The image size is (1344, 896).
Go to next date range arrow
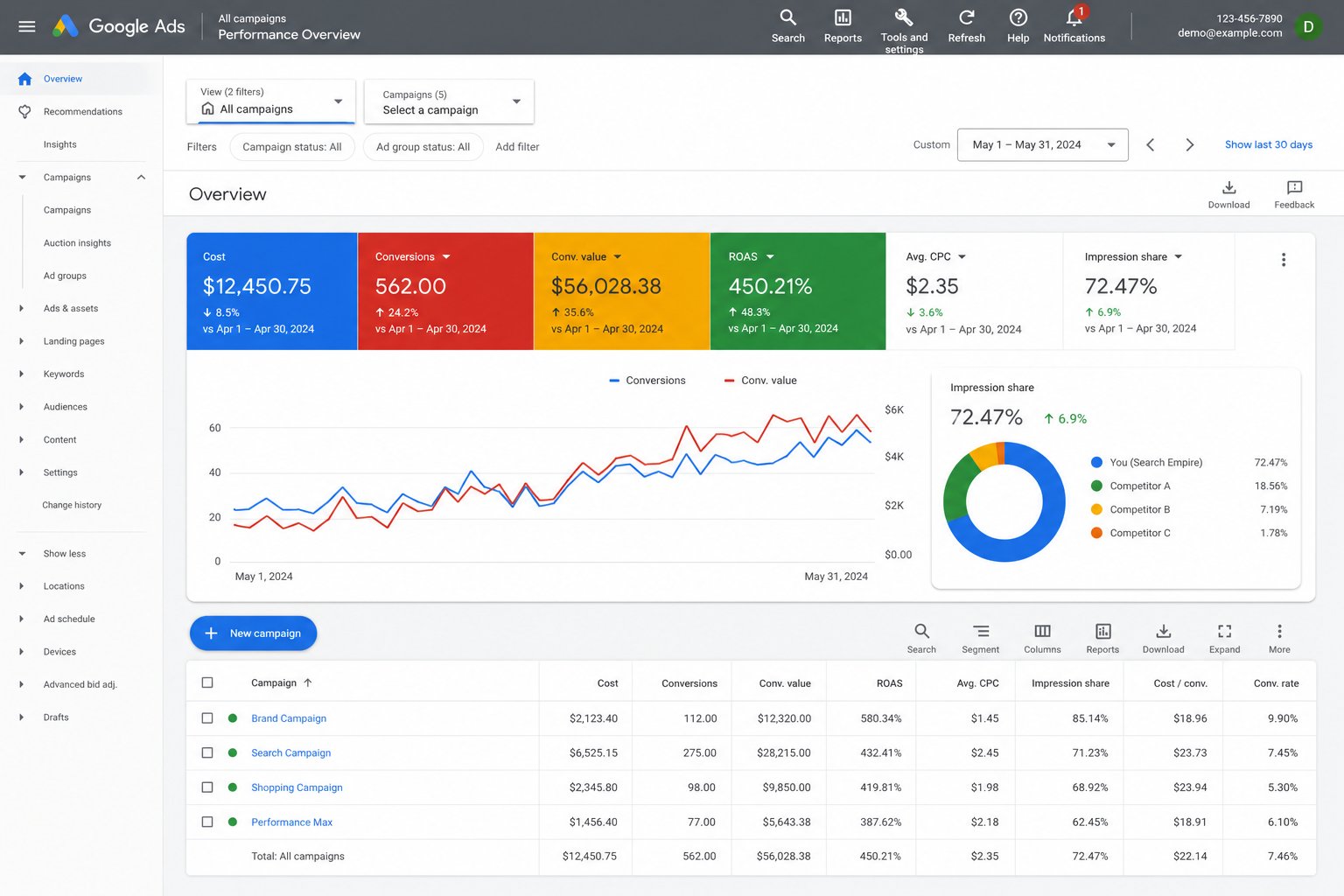point(1189,145)
